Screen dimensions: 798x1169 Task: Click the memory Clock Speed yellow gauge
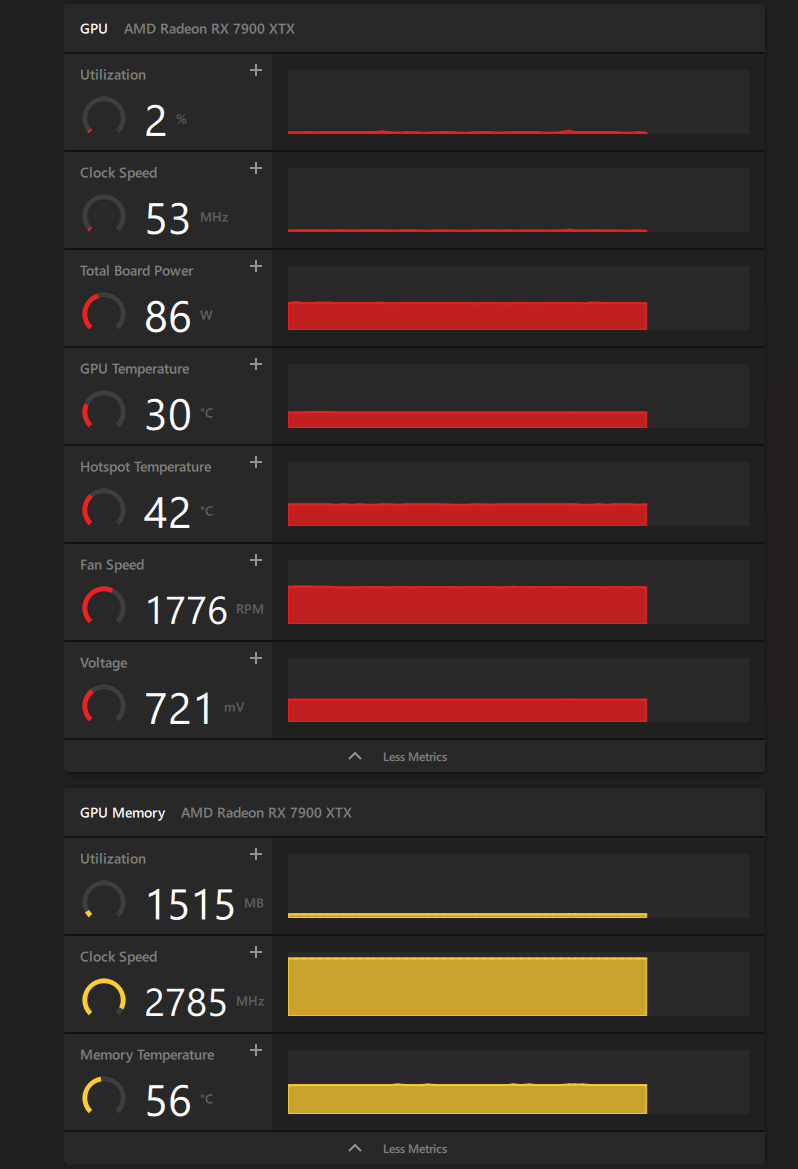(103, 1001)
